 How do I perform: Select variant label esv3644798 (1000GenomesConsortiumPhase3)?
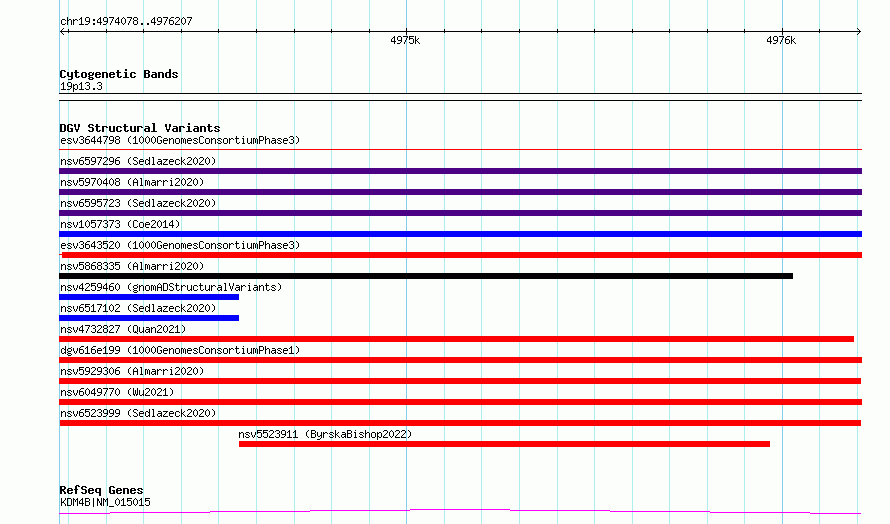coord(180,140)
